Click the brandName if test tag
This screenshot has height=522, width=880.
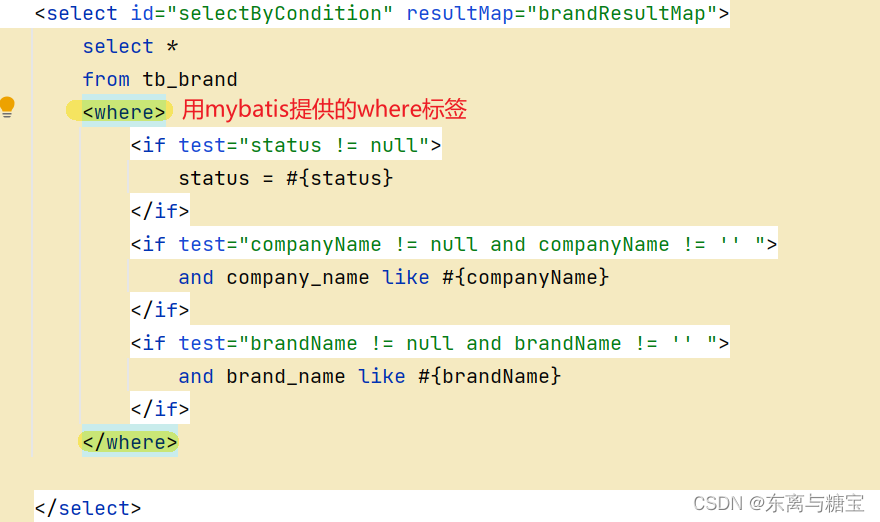click(x=430, y=343)
